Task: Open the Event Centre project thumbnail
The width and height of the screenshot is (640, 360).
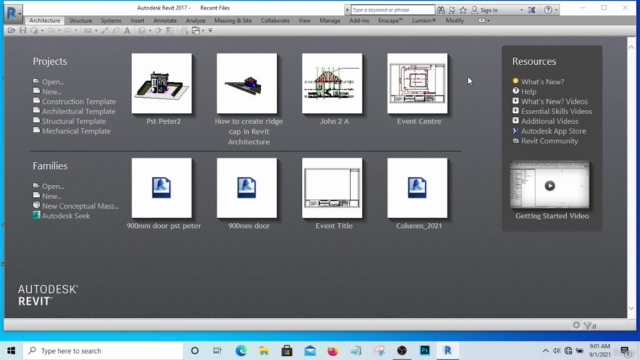Action: click(x=417, y=84)
